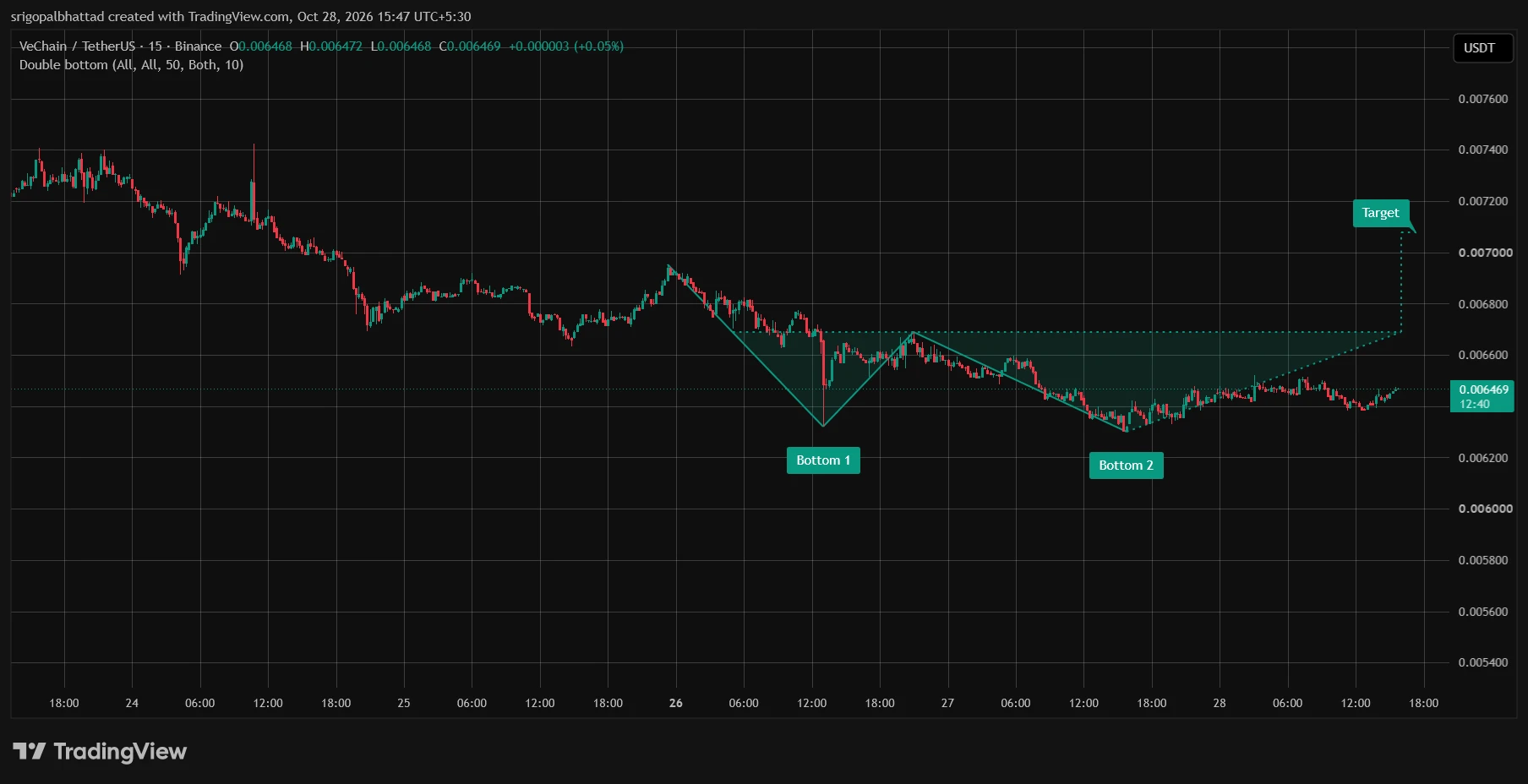This screenshot has height=784, width=1528.
Task: Click the 0.007200 price axis label
Action: (1483, 201)
